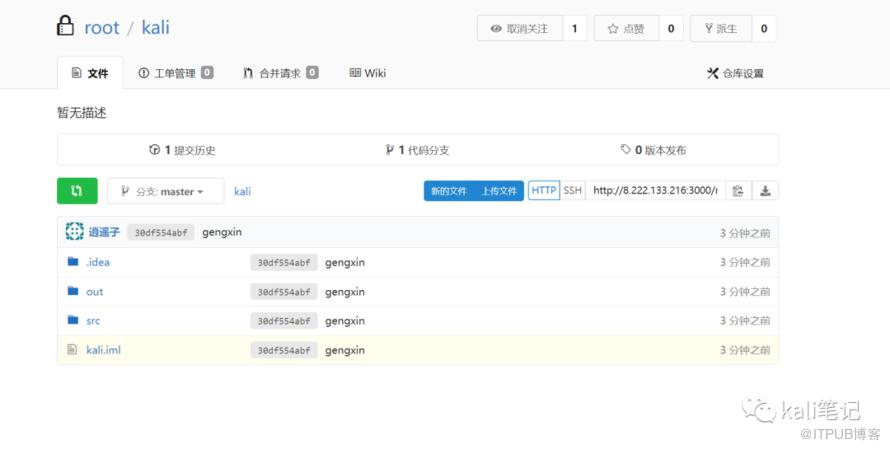The height and width of the screenshot is (449, 890).
Task: Click the green compare/refresh button
Action: tap(77, 191)
